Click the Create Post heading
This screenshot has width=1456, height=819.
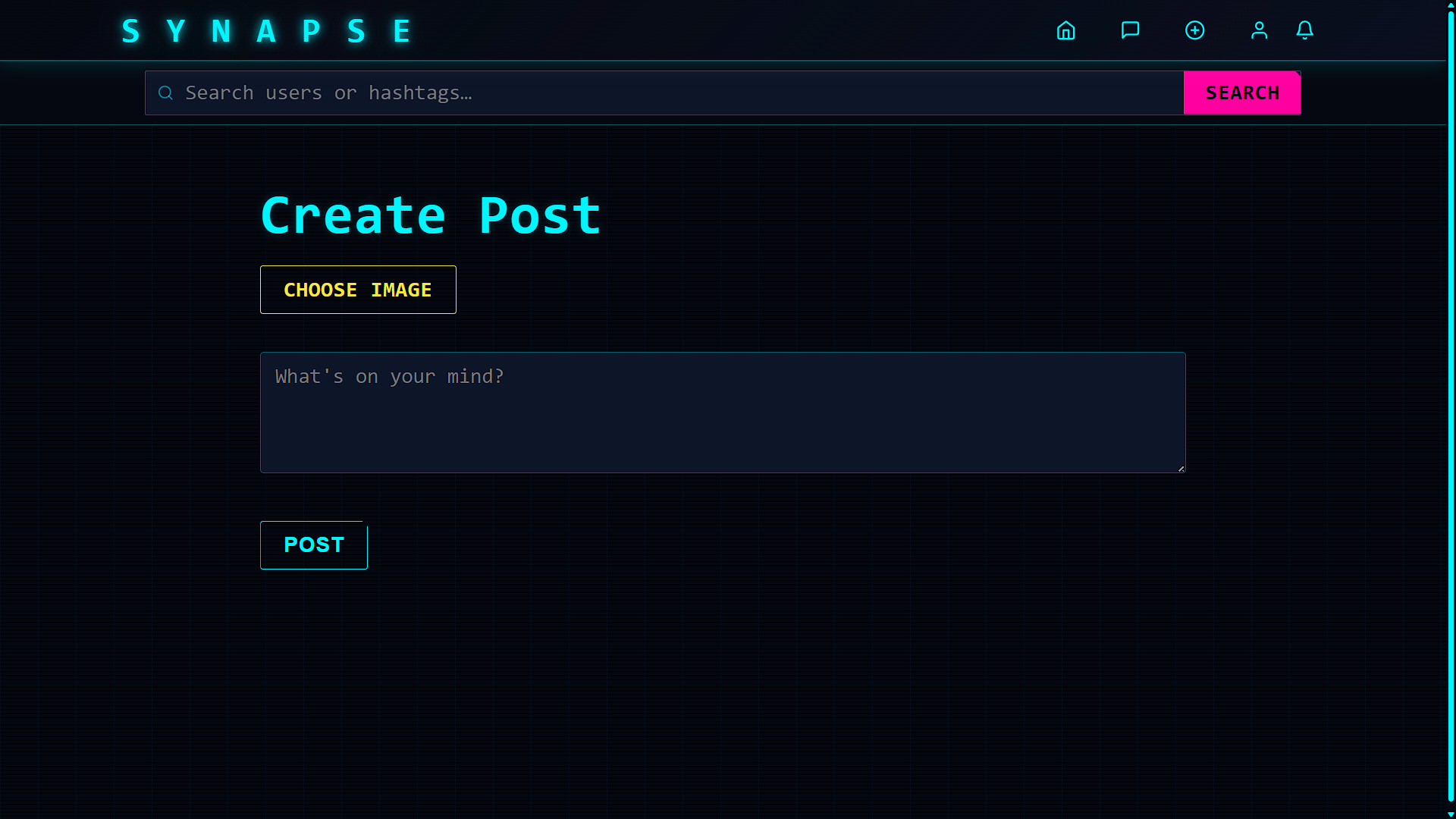tap(430, 215)
